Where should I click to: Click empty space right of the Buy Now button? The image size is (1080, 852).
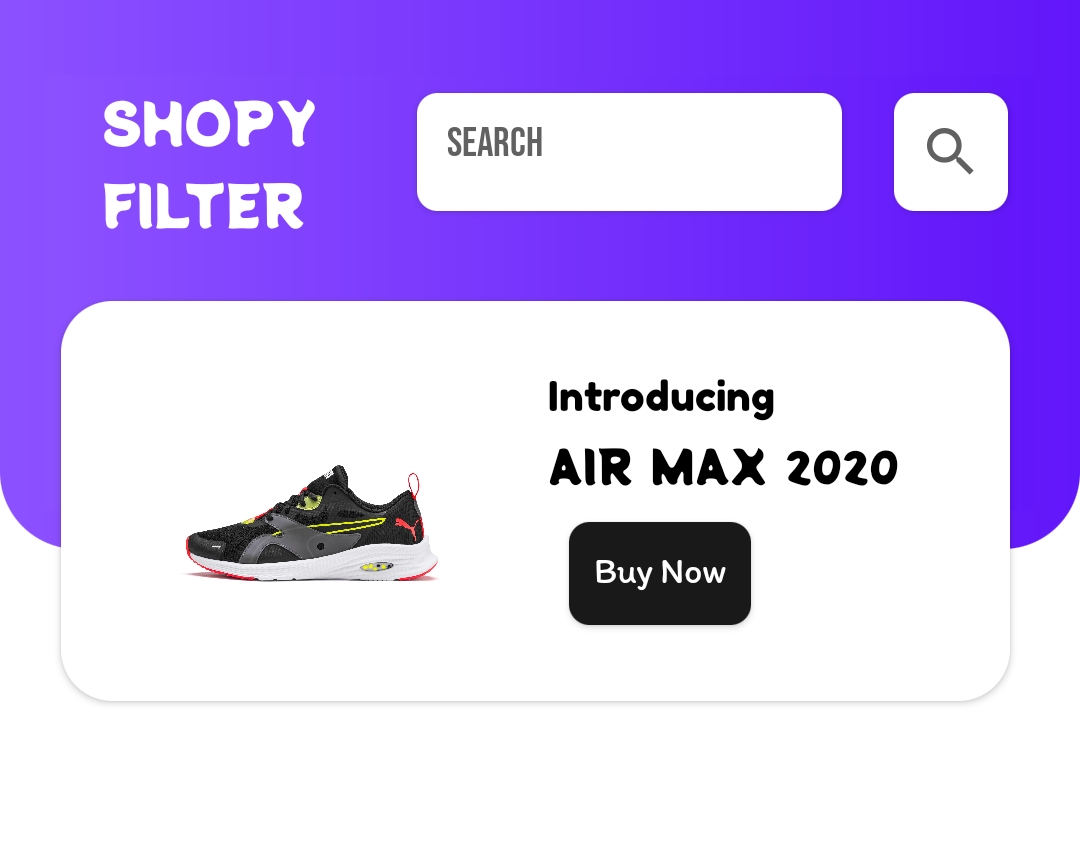click(x=875, y=573)
